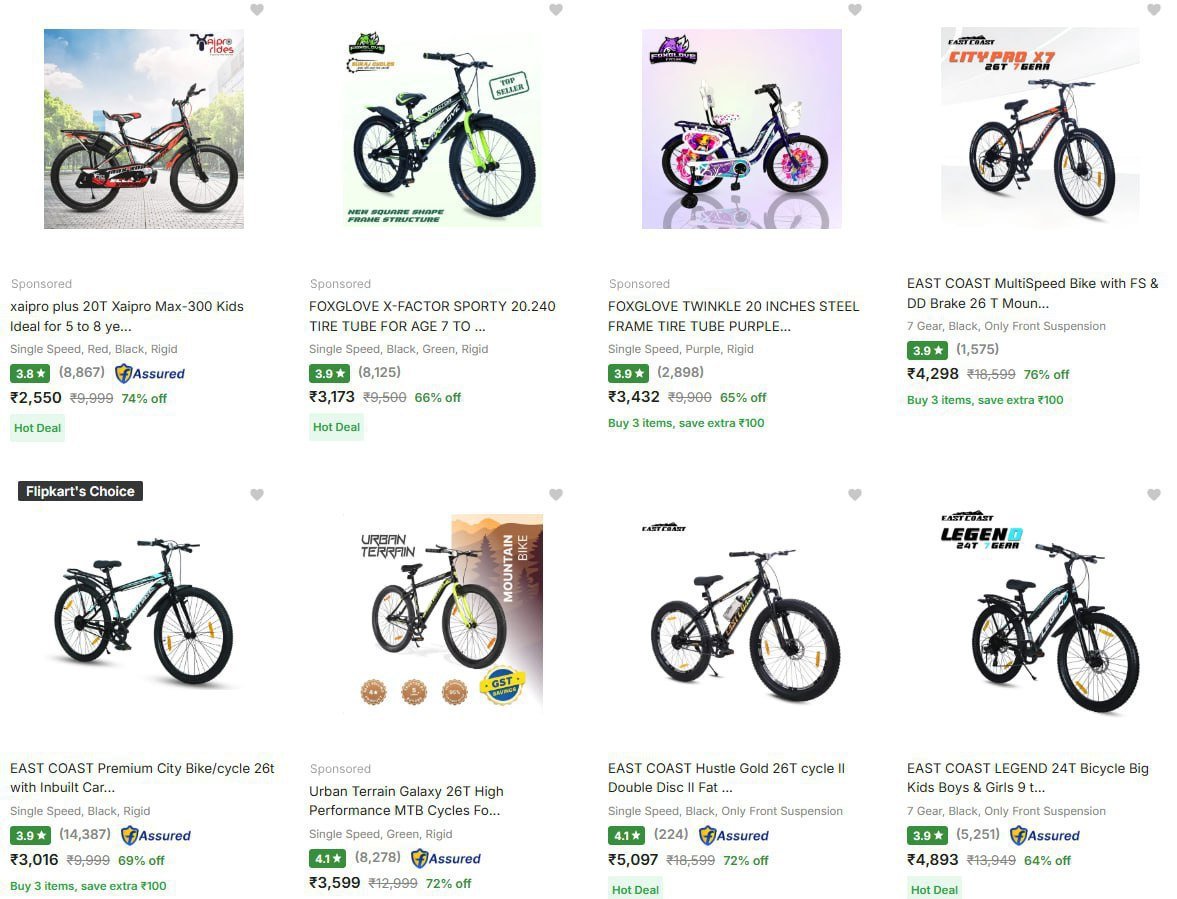Click the Hot Deal tag under Xaipro Max-300
Viewport: 1177px width, 899px height.
point(37,428)
